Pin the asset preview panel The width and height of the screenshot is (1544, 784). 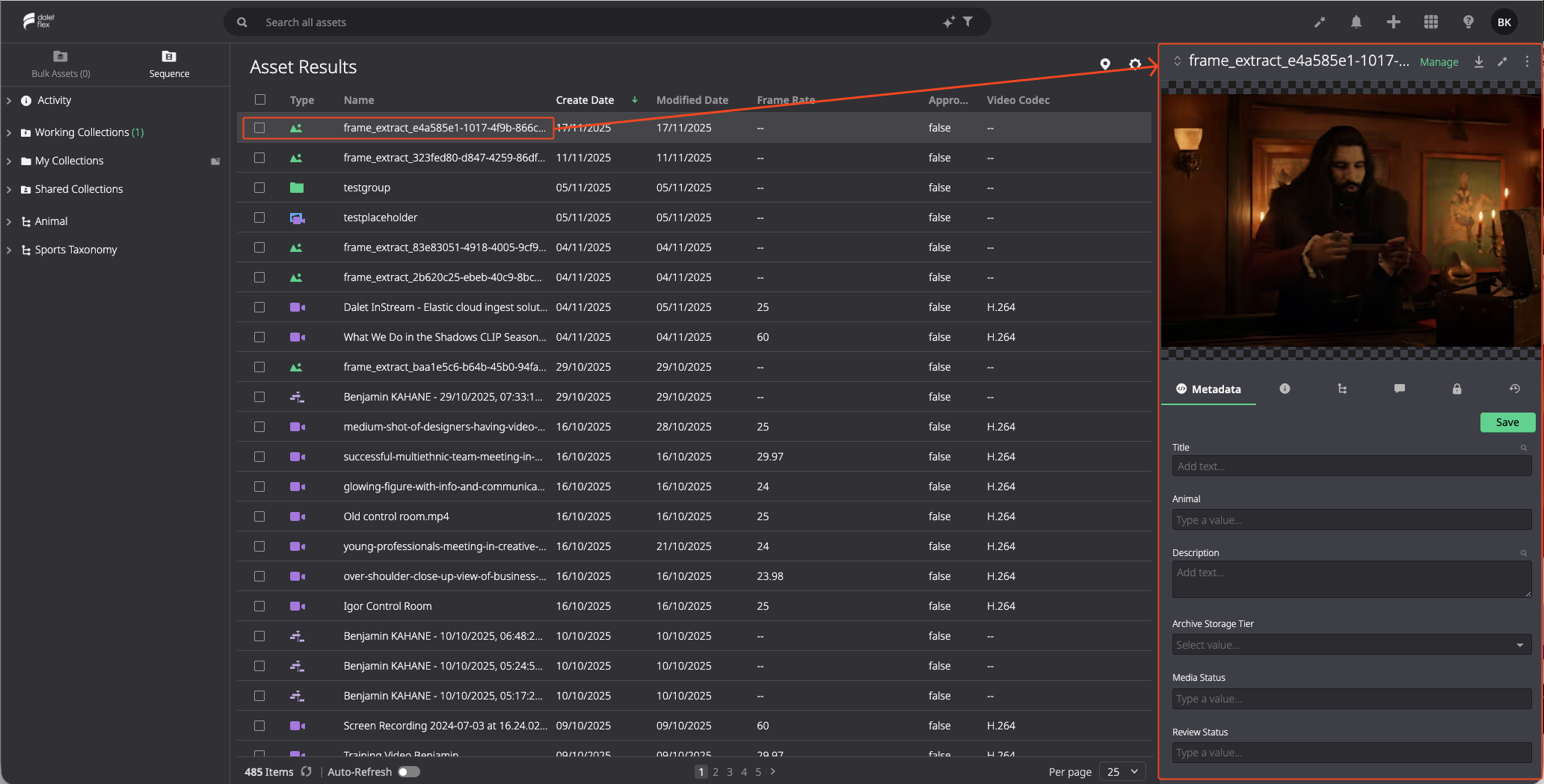(1502, 61)
